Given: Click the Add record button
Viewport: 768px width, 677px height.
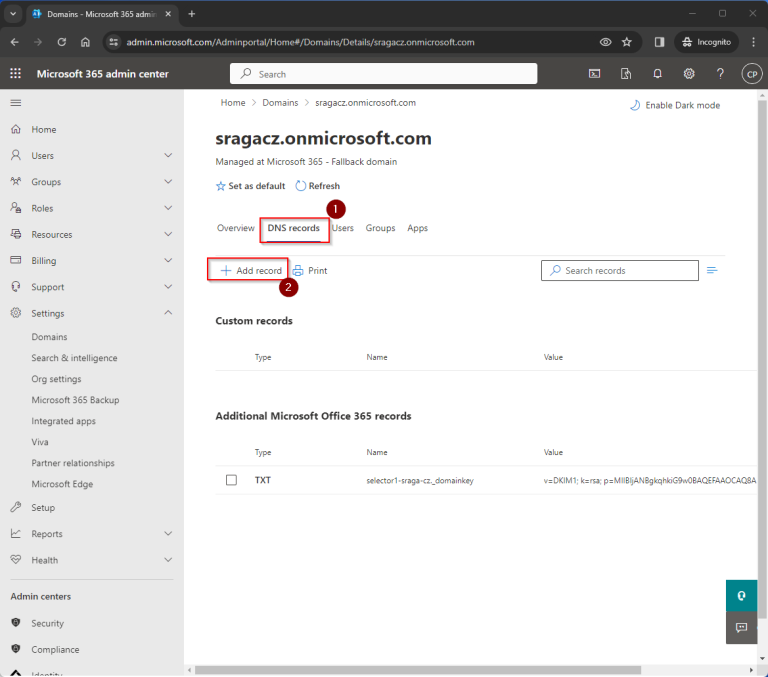Looking at the screenshot, I should point(250,270).
